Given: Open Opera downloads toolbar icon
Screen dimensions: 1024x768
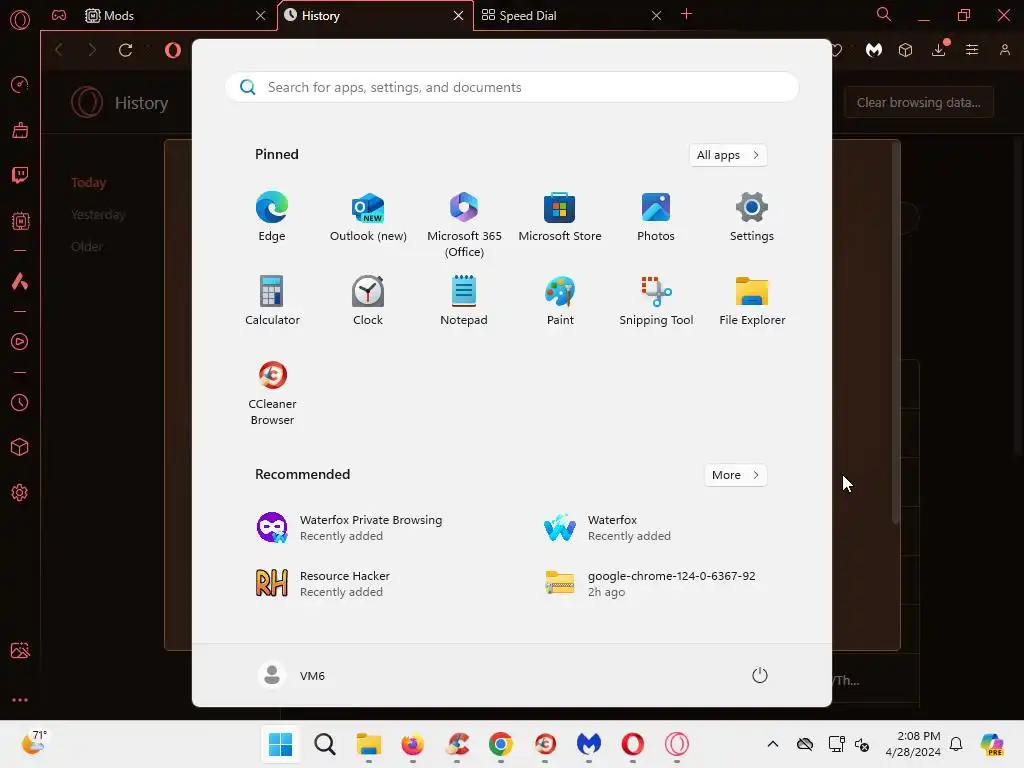Looking at the screenshot, I should [x=939, y=50].
